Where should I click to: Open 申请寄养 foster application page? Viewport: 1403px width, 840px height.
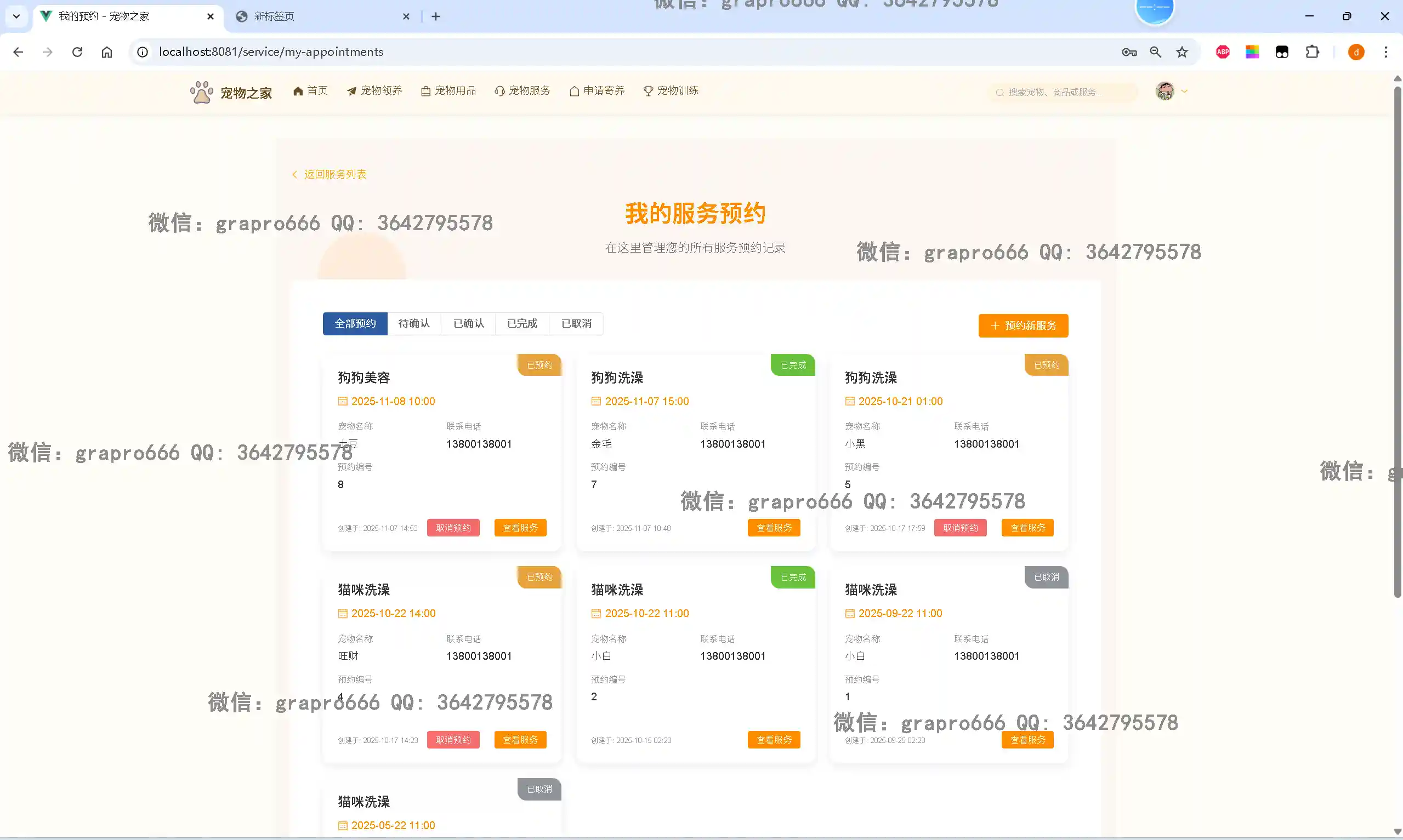pyautogui.click(x=597, y=90)
